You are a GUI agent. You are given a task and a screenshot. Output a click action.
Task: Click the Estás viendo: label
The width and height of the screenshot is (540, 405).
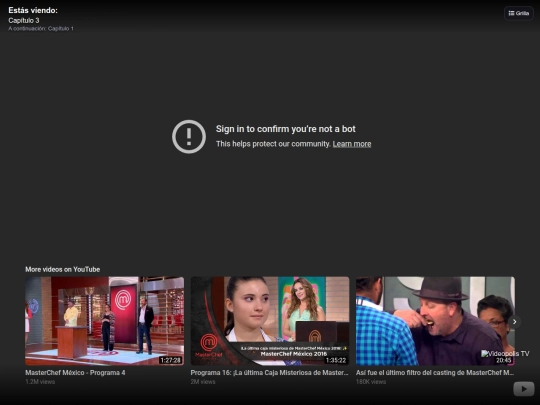coord(33,10)
